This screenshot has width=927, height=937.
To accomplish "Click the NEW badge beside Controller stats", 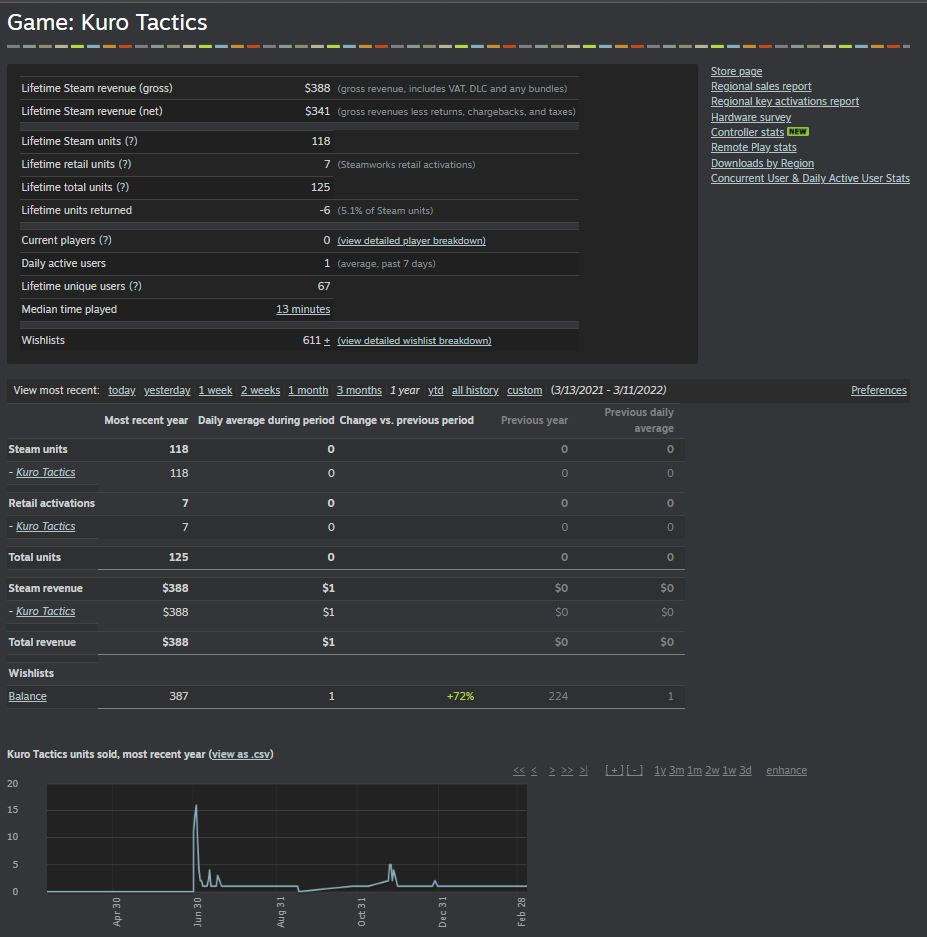I will [798, 131].
